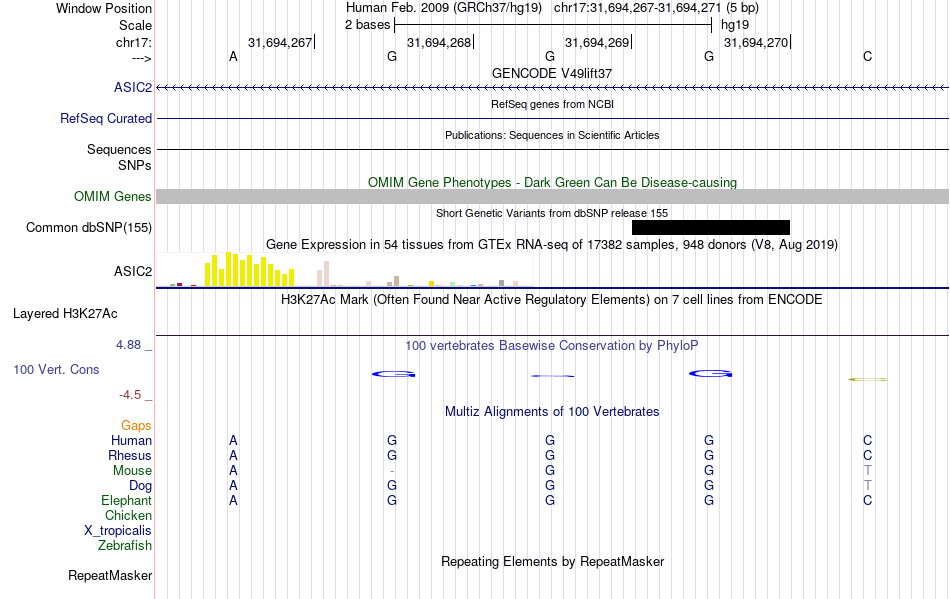Click the Window Position label
Image resolution: width=950 pixels, height=599 pixels.
[104, 8]
